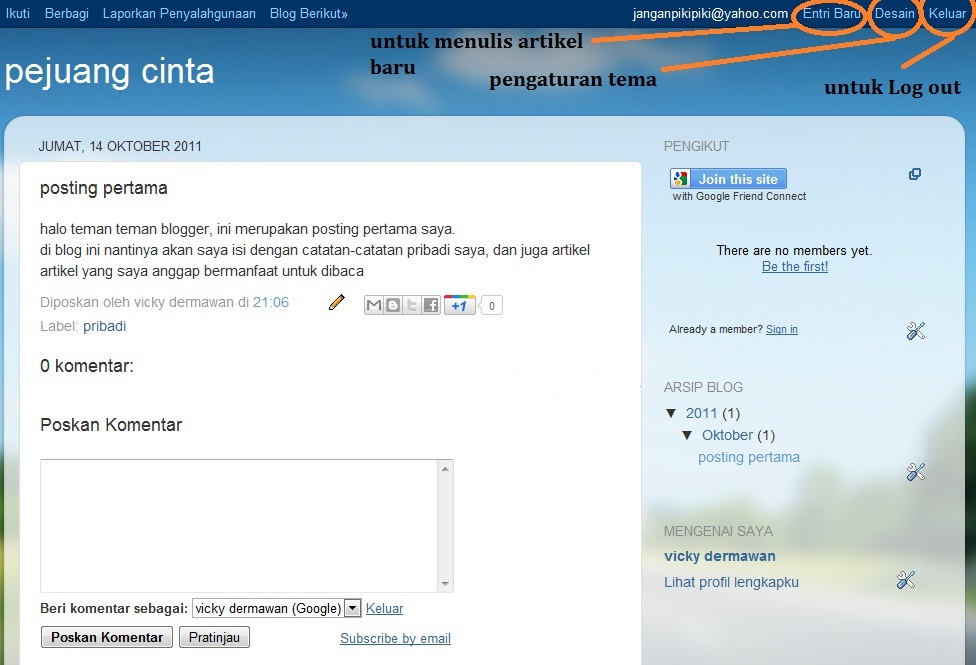Open the pribadi label link
The width and height of the screenshot is (976, 665).
click(x=105, y=326)
